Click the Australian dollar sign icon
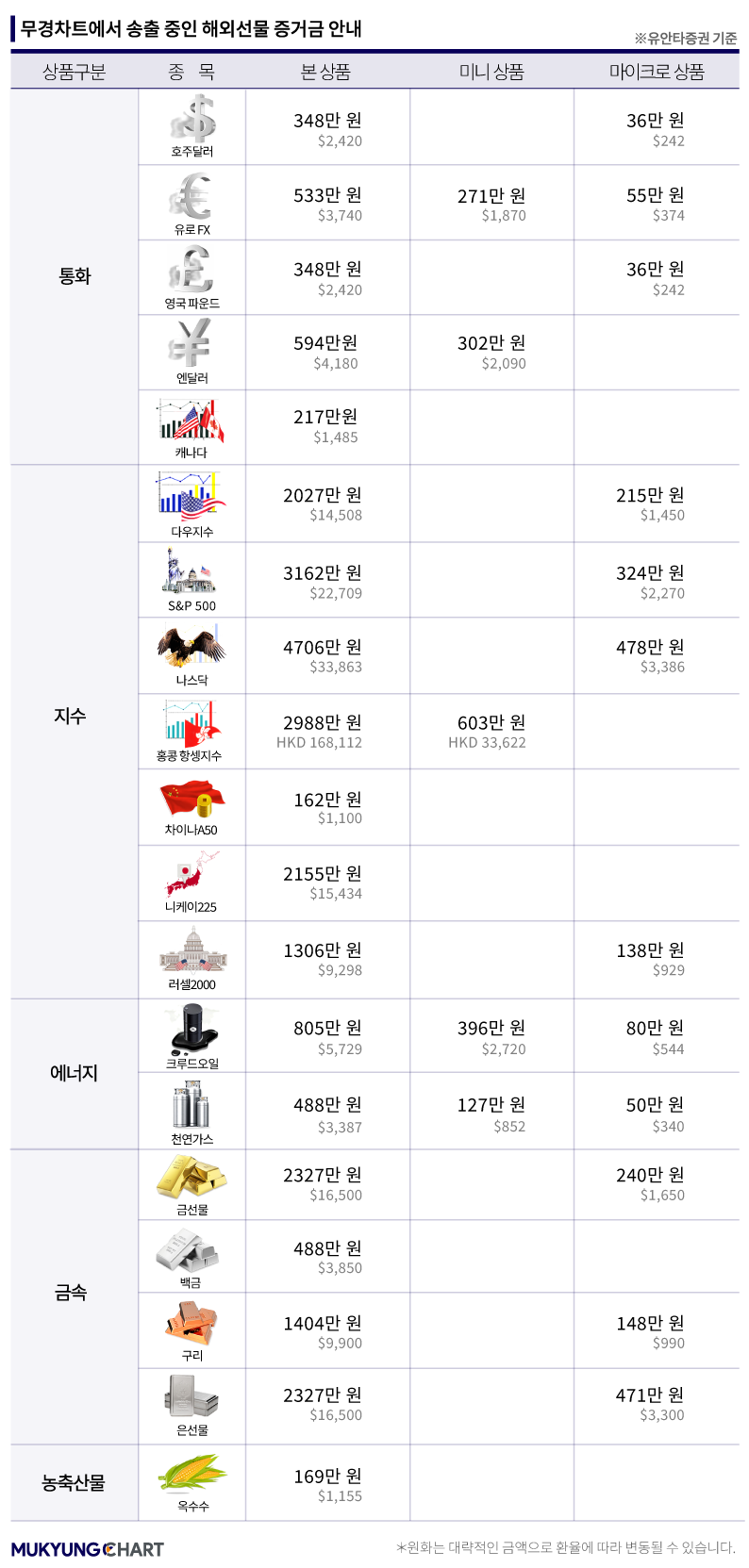 pos(192,119)
